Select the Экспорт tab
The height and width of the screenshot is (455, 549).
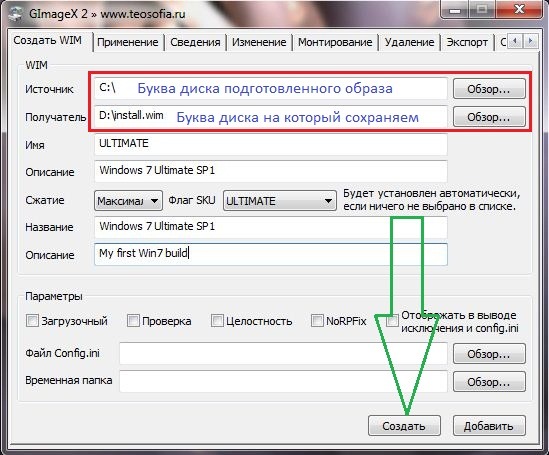tap(467, 42)
